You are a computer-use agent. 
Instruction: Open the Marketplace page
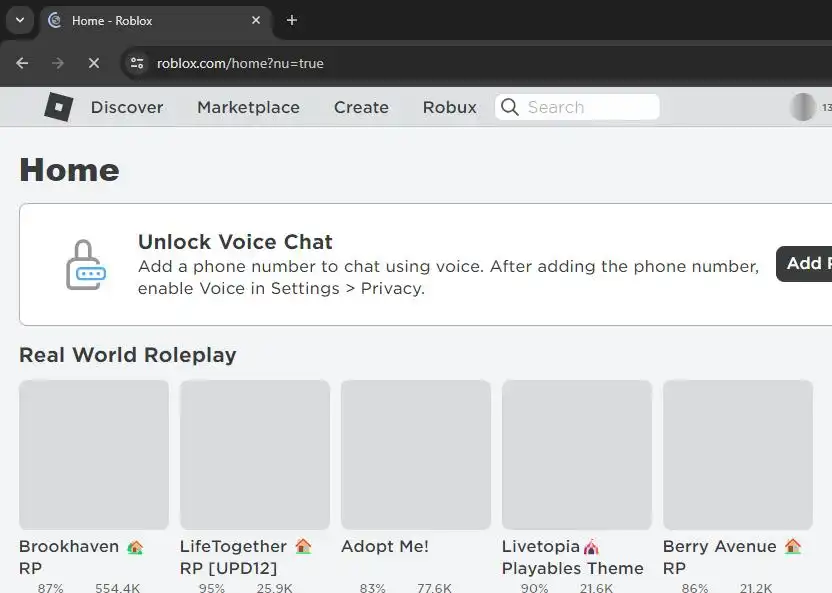click(x=248, y=107)
